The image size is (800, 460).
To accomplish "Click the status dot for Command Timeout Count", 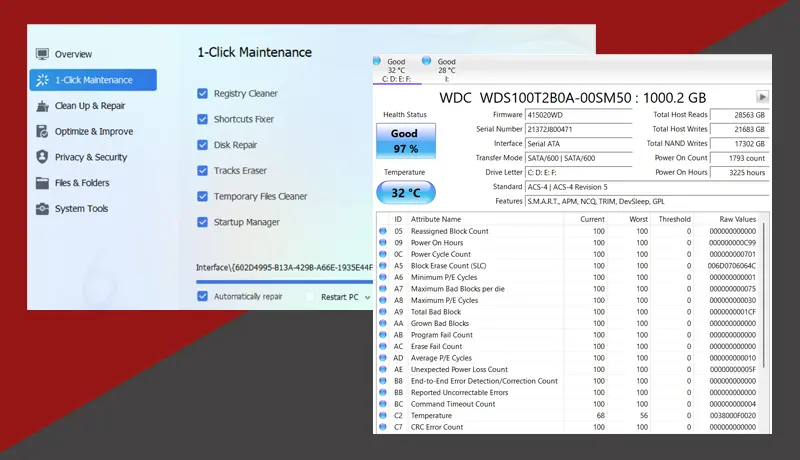I will pyautogui.click(x=383, y=404).
